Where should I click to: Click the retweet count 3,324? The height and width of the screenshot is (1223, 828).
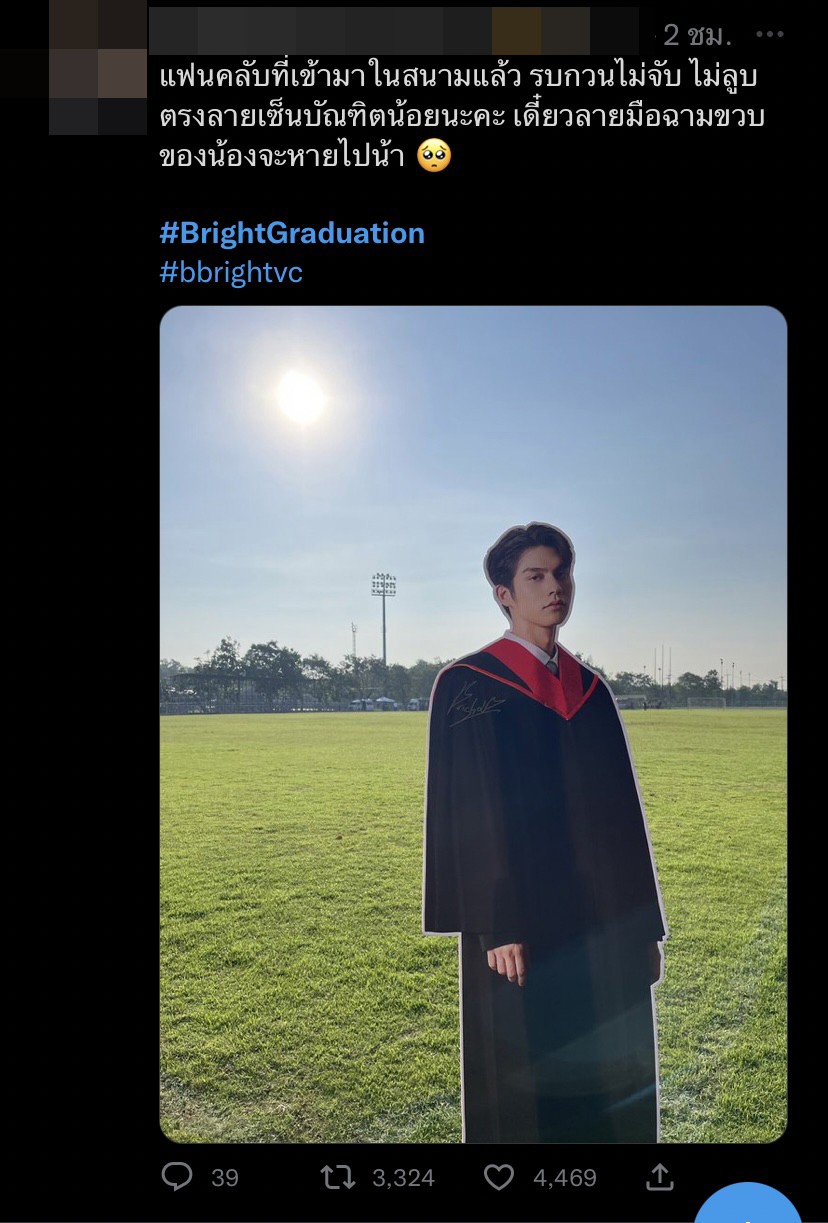click(403, 1178)
